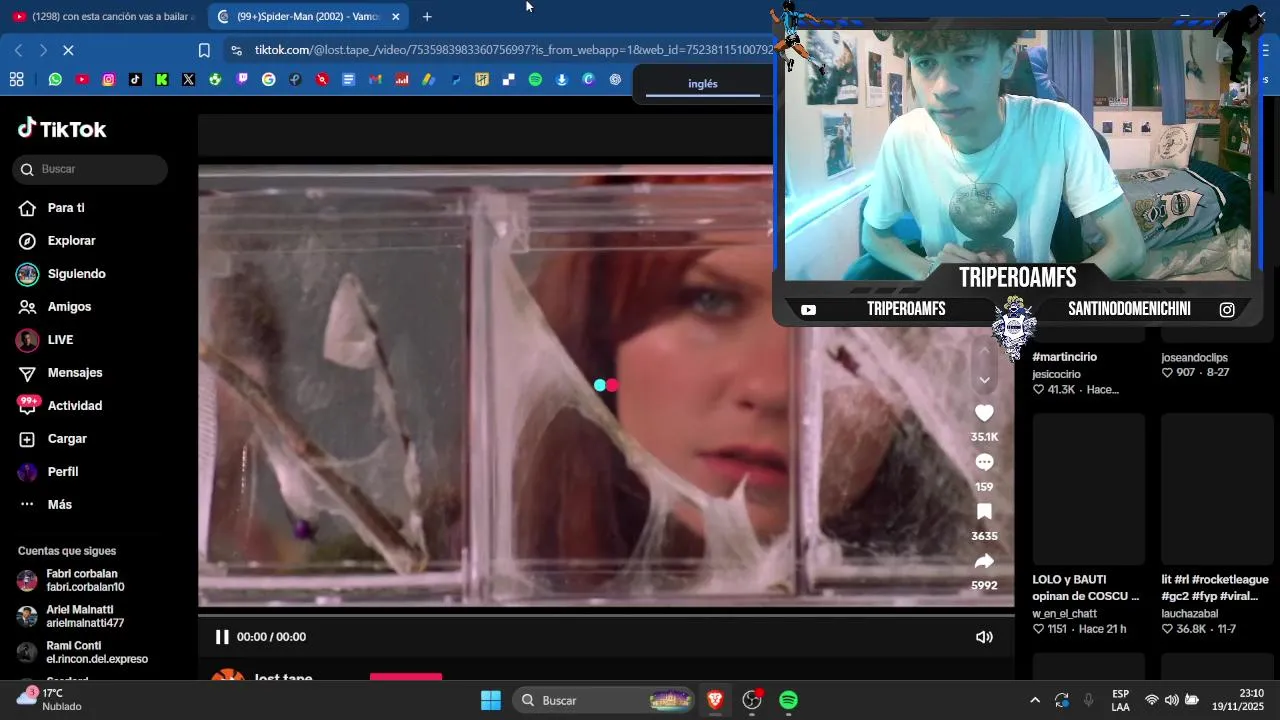
Task: Save the video with the bookmark icon
Action: coord(984,512)
